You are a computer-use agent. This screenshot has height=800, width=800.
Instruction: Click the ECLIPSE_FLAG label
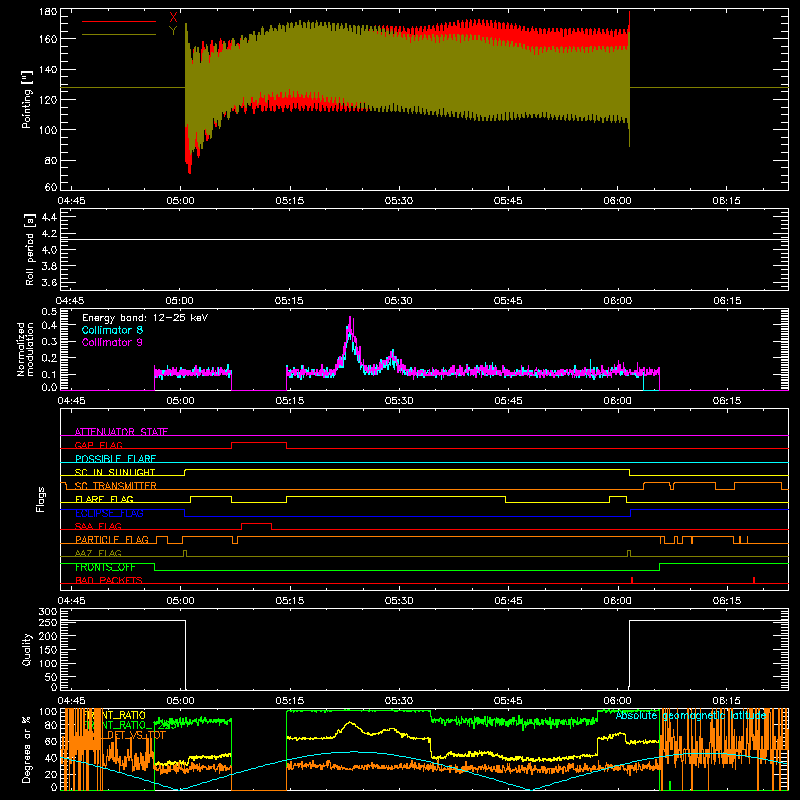tap(109, 513)
